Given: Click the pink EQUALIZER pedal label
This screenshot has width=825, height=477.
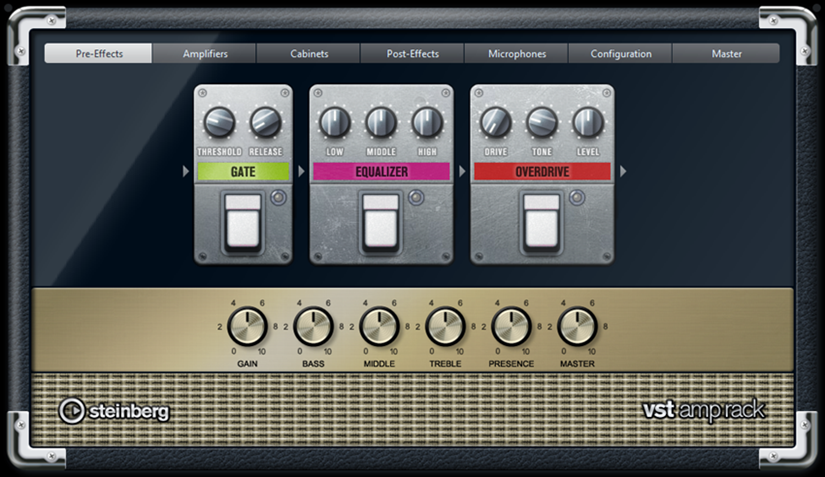Looking at the screenshot, I should point(381,171).
